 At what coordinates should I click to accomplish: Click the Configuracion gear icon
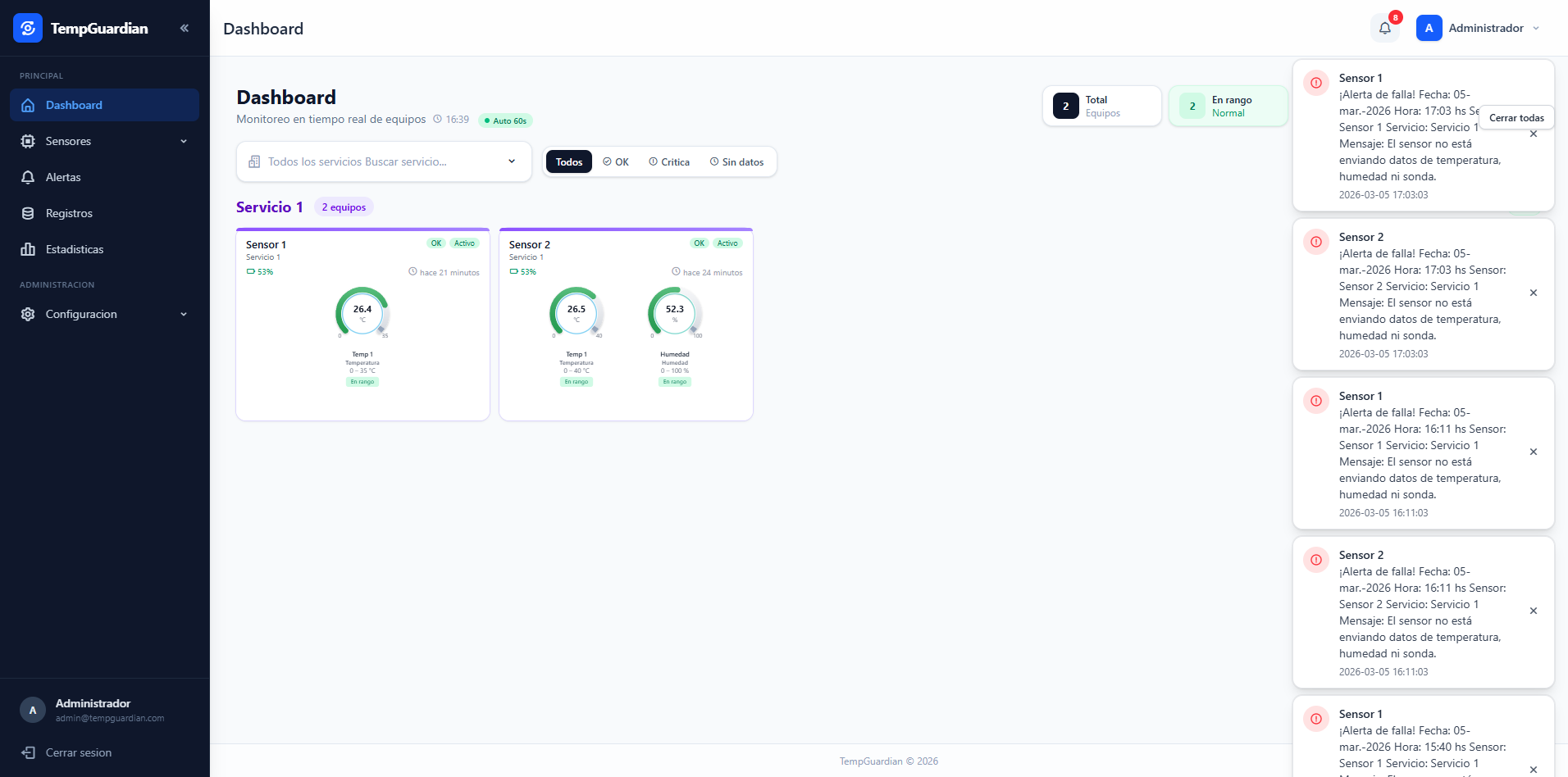click(x=28, y=314)
